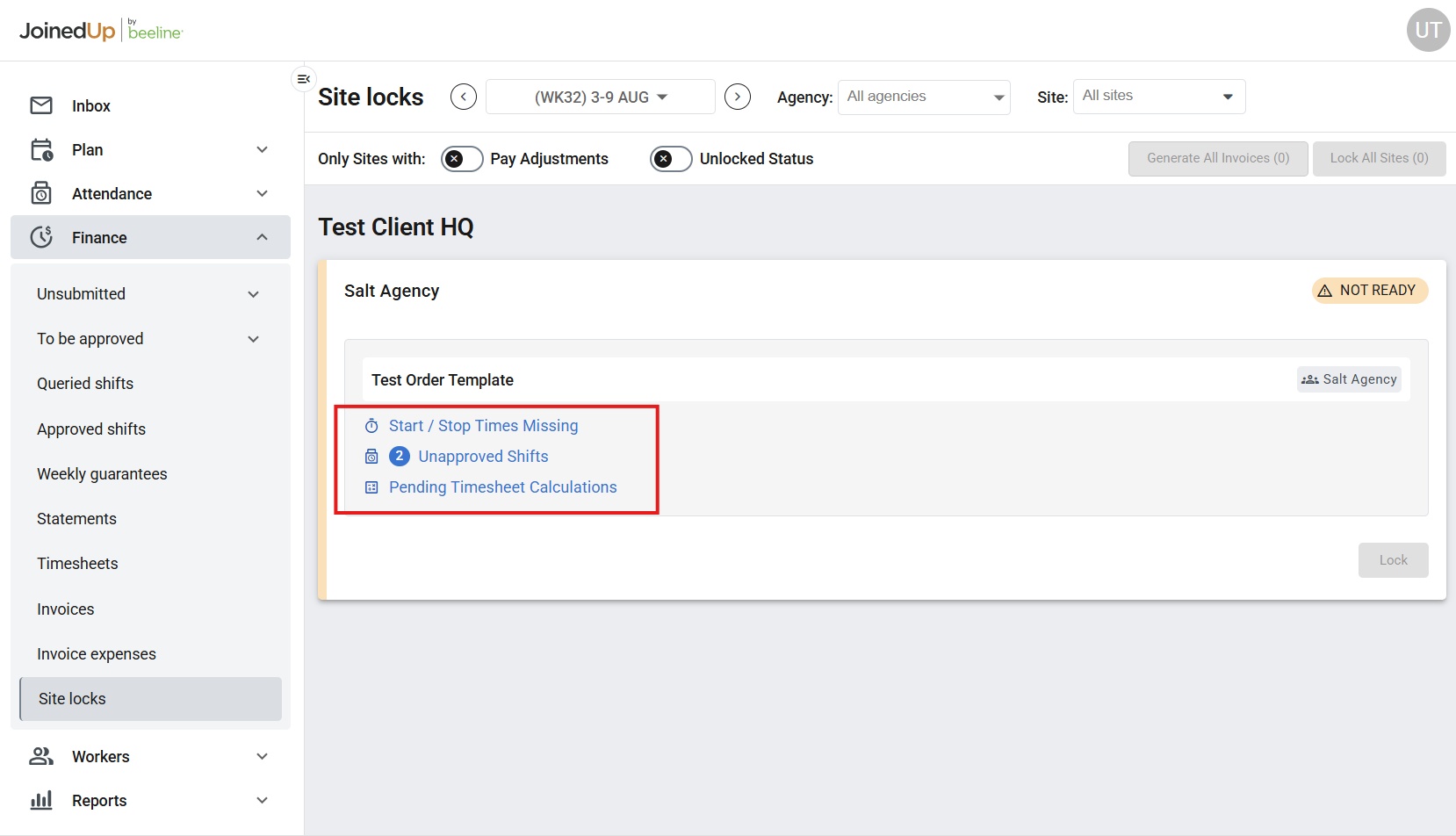Open the week selector (WK32) 3-9 AUG
The width and height of the screenshot is (1456, 836).
tap(601, 97)
